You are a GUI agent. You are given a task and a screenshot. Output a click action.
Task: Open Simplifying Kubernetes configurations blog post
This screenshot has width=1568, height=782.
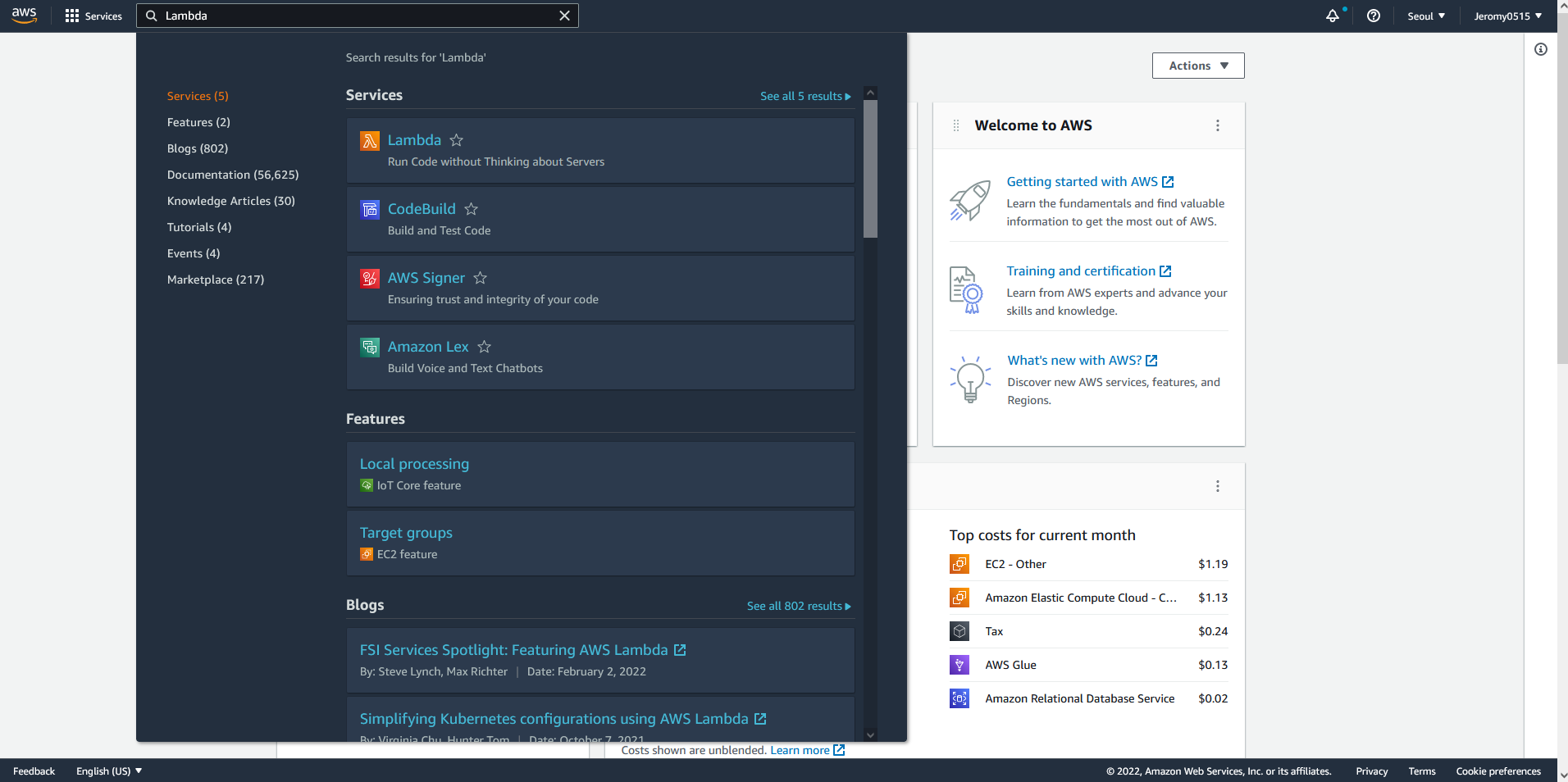coord(563,719)
